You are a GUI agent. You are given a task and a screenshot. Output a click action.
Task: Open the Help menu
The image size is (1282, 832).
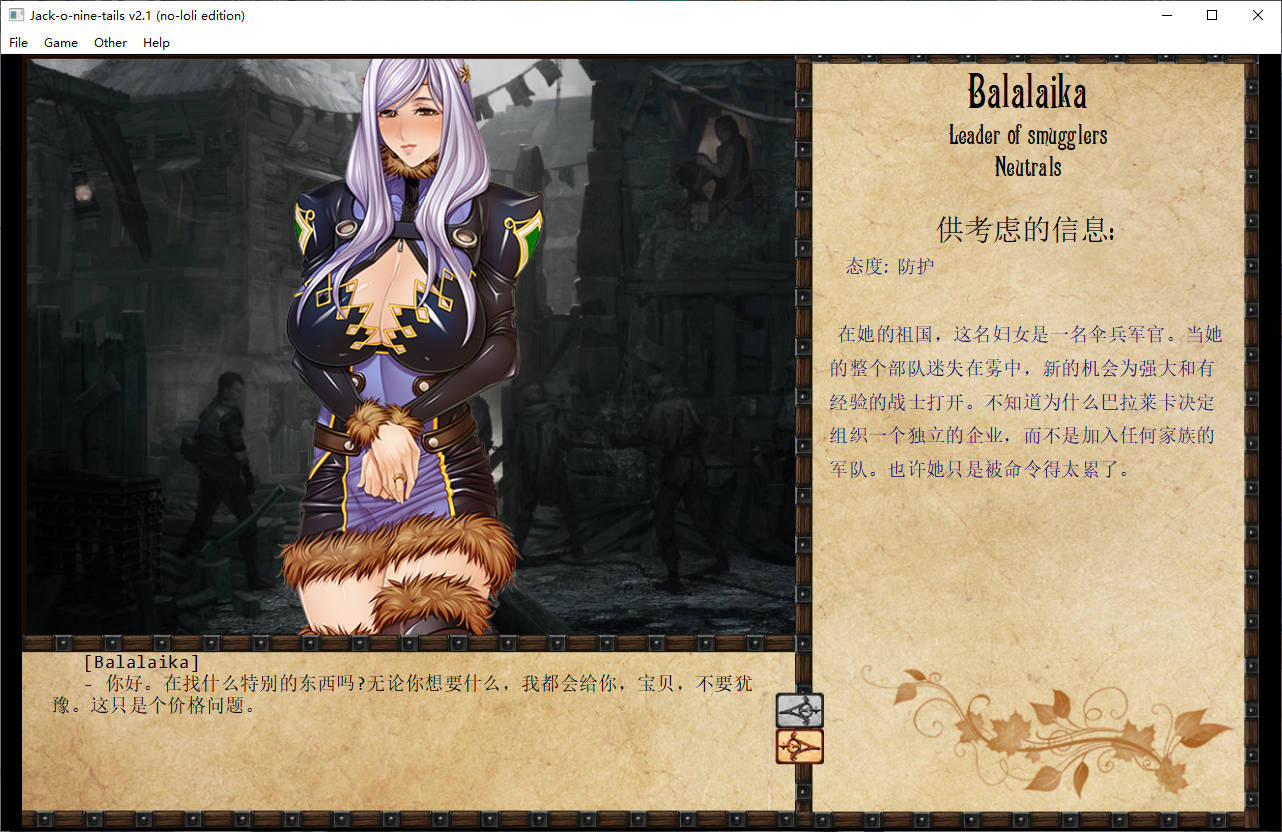(x=156, y=43)
